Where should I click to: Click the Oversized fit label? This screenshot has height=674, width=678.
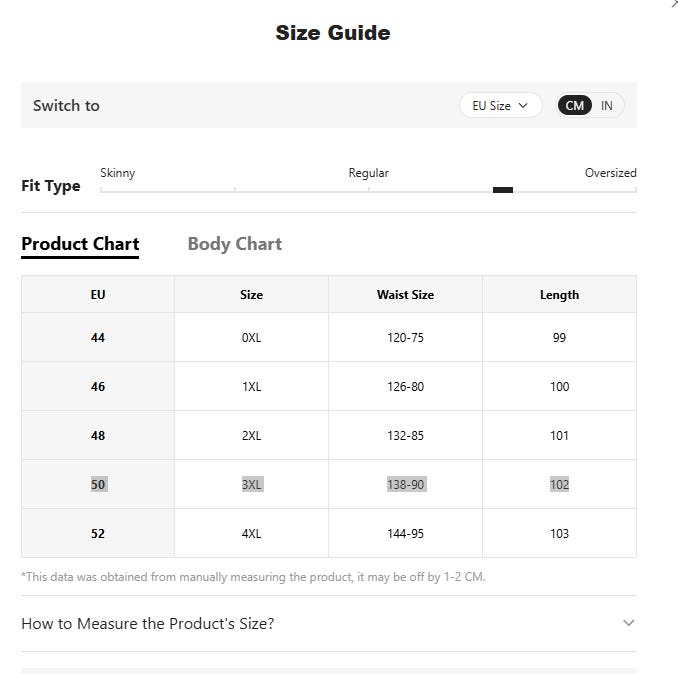coord(610,173)
